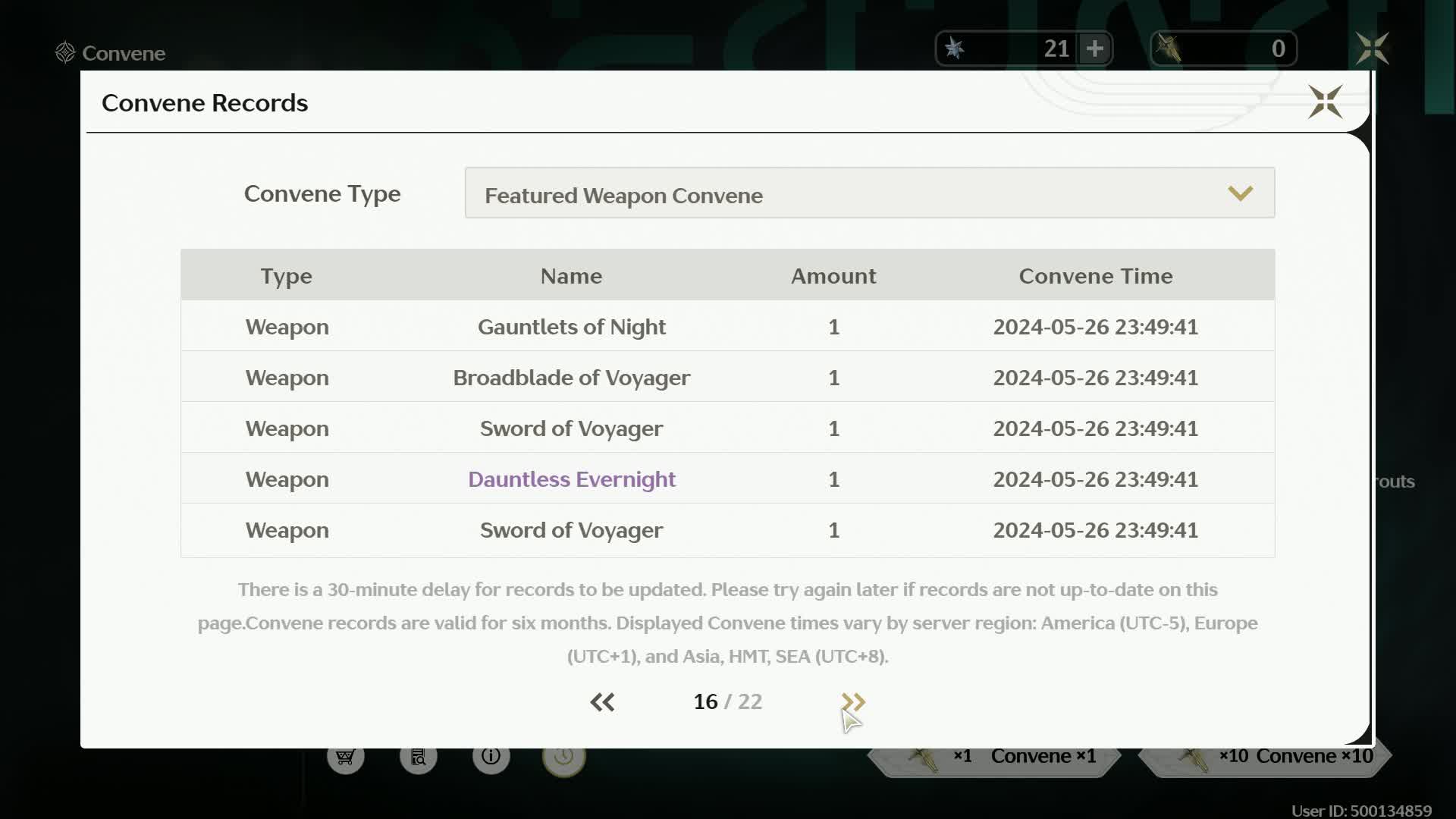Click the page indicator showing 16 / 22
The height and width of the screenshot is (819, 1456).
[x=727, y=701]
